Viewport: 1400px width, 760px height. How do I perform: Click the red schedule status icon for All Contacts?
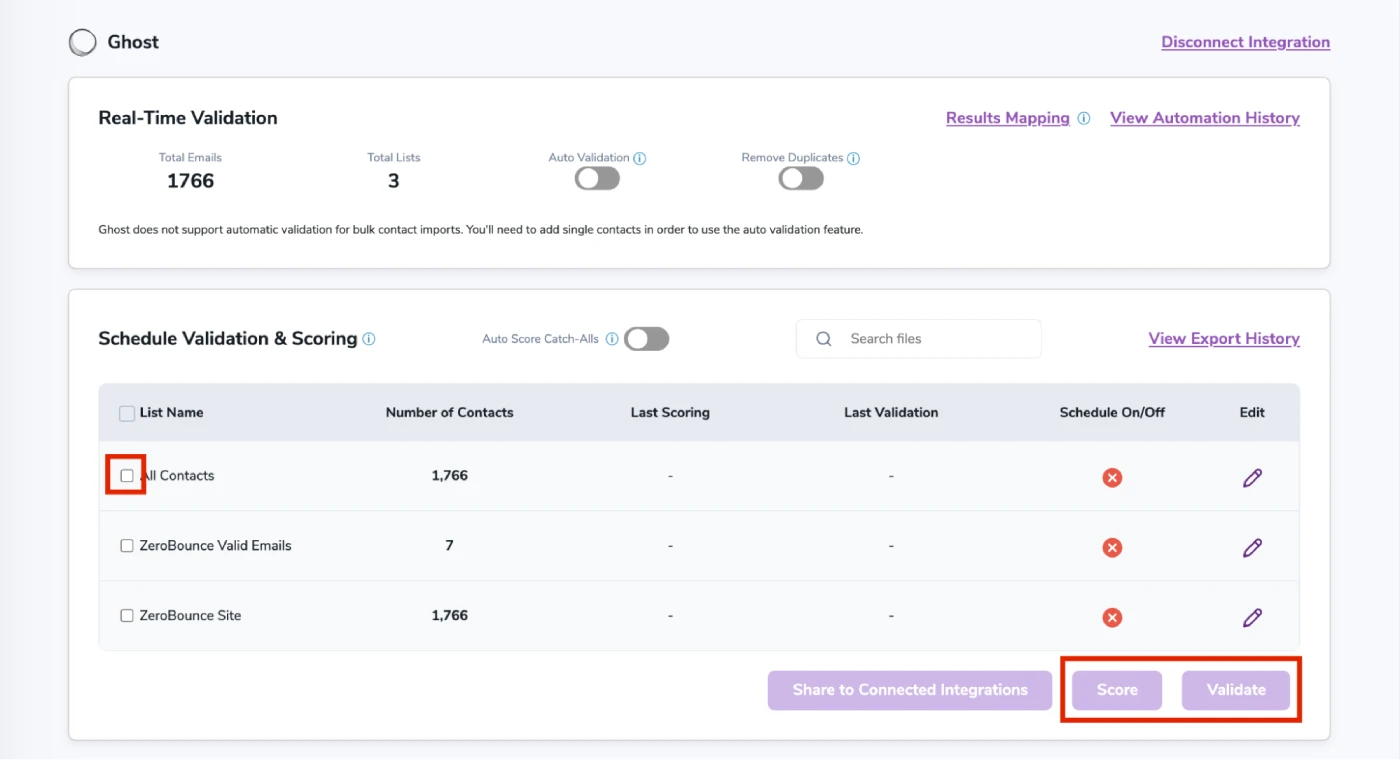[1112, 477]
